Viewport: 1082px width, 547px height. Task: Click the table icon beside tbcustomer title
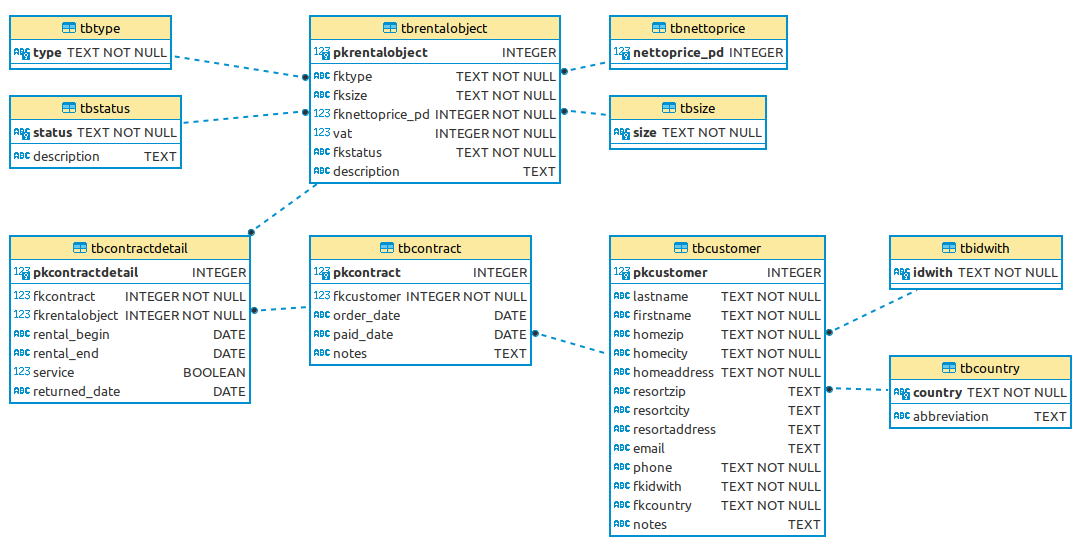pyautogui.click(x=683, y=248)
